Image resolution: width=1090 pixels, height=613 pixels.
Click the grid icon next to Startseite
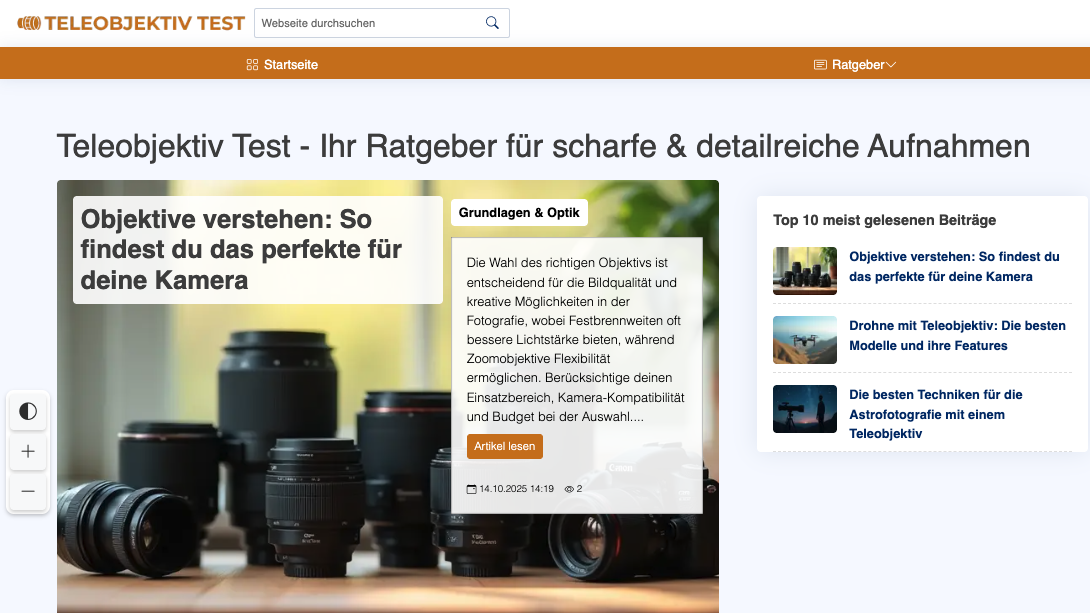pyautogui.click(x=250, y=63)
